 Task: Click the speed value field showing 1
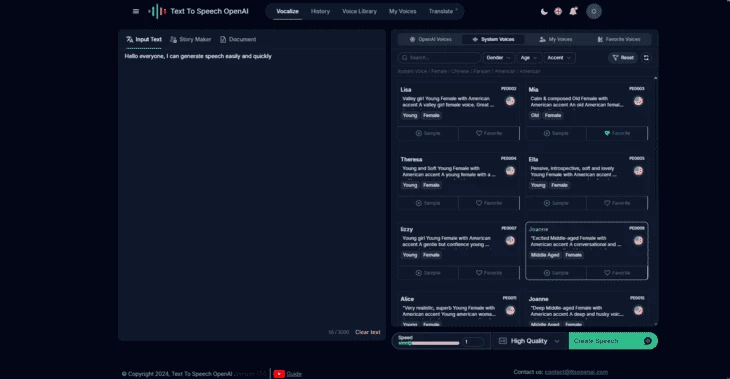(x=473, y=342)
